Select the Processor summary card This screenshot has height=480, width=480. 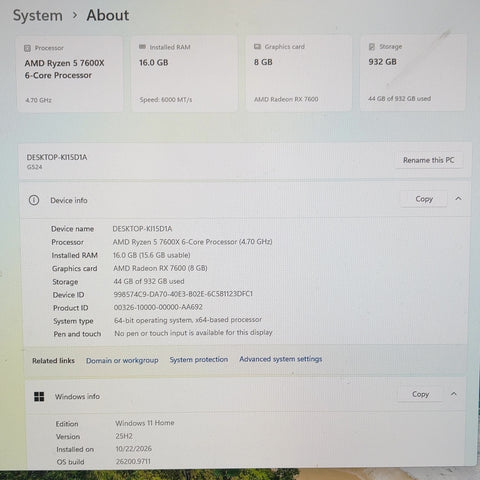tap(70, 74)
